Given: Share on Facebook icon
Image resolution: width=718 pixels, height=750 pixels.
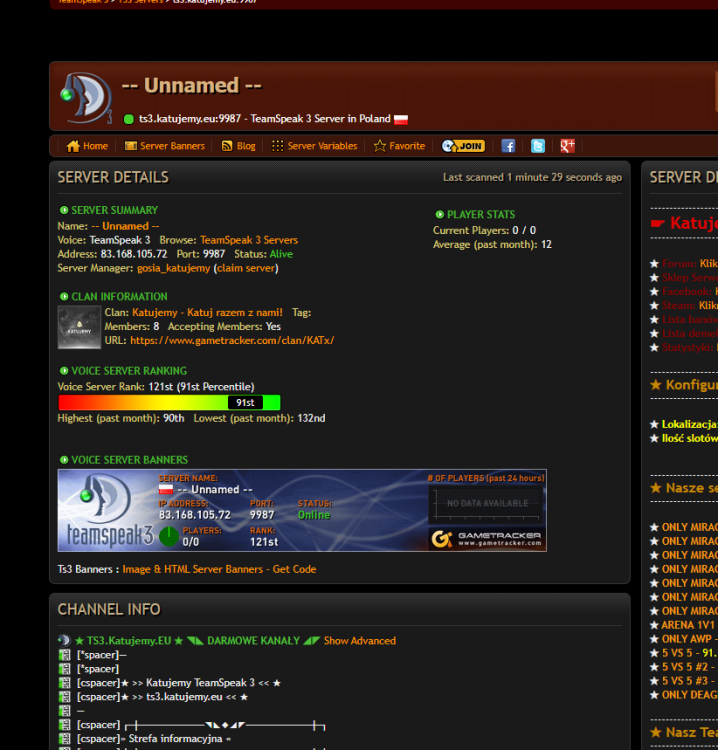Looking at the screenshot, I should point(508,146).
